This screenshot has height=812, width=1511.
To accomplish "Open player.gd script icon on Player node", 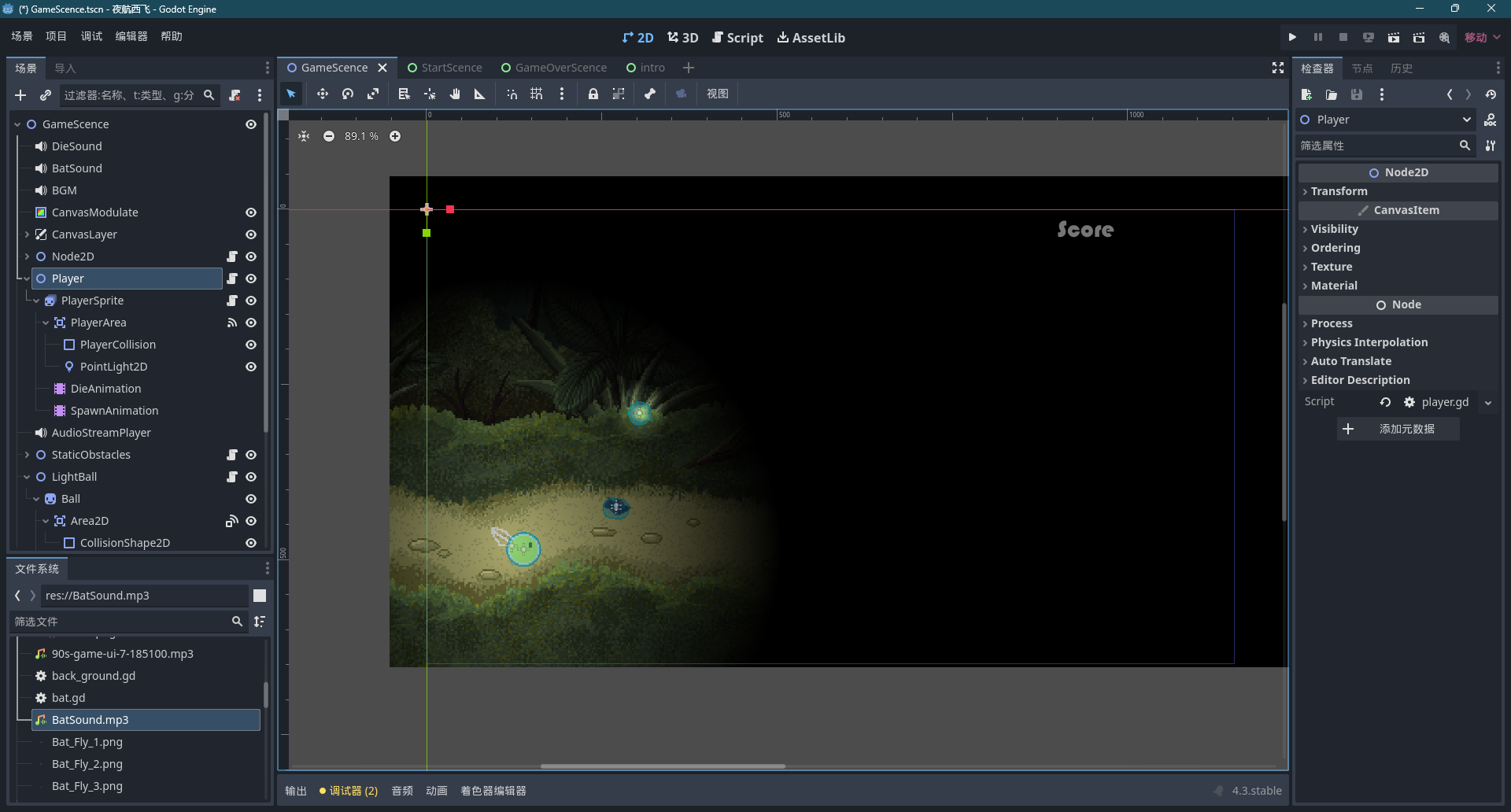I will pyautogui.click(x=232, y=279).
